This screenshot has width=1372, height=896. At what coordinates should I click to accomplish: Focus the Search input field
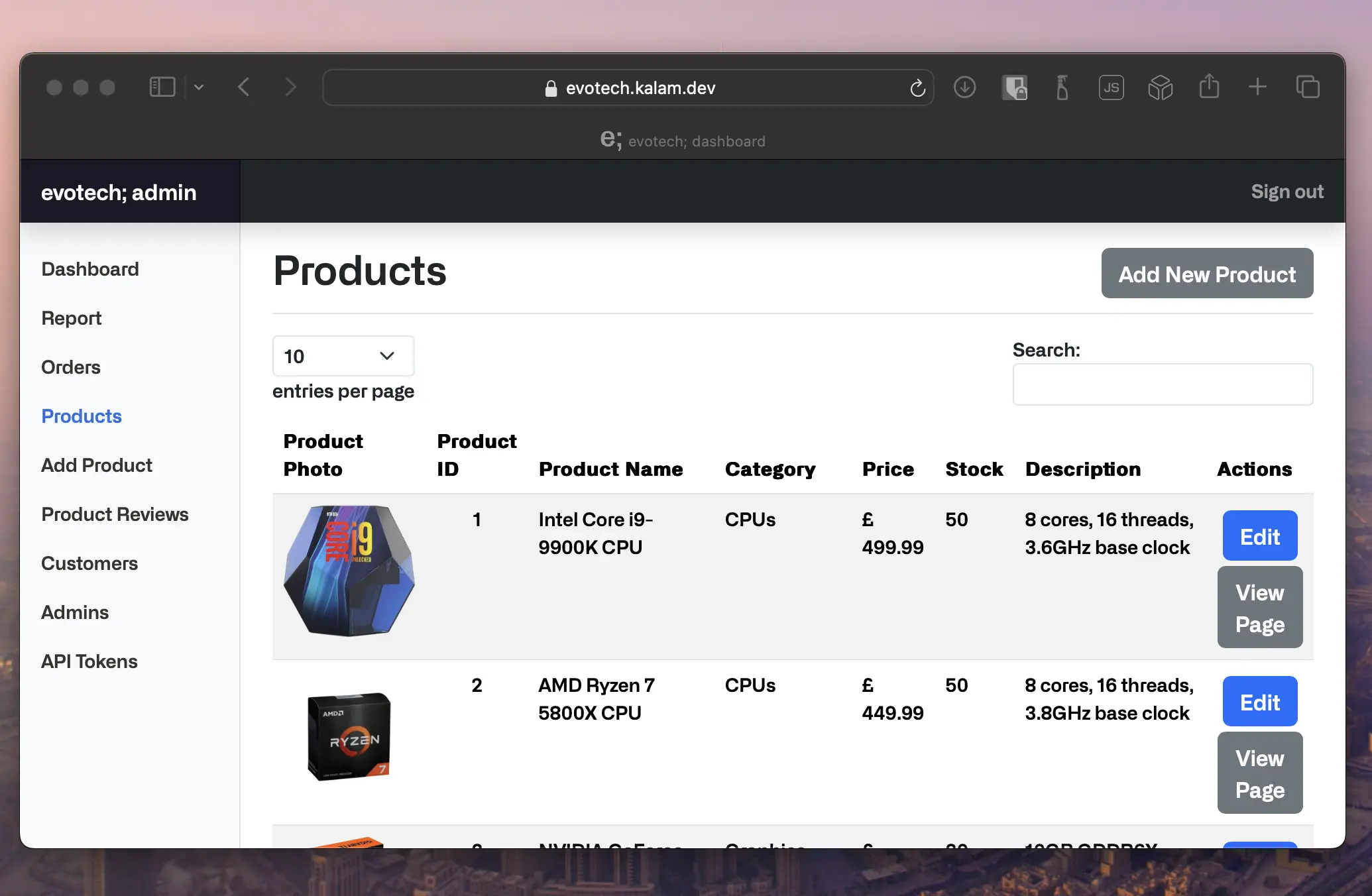pos(1163,384)
